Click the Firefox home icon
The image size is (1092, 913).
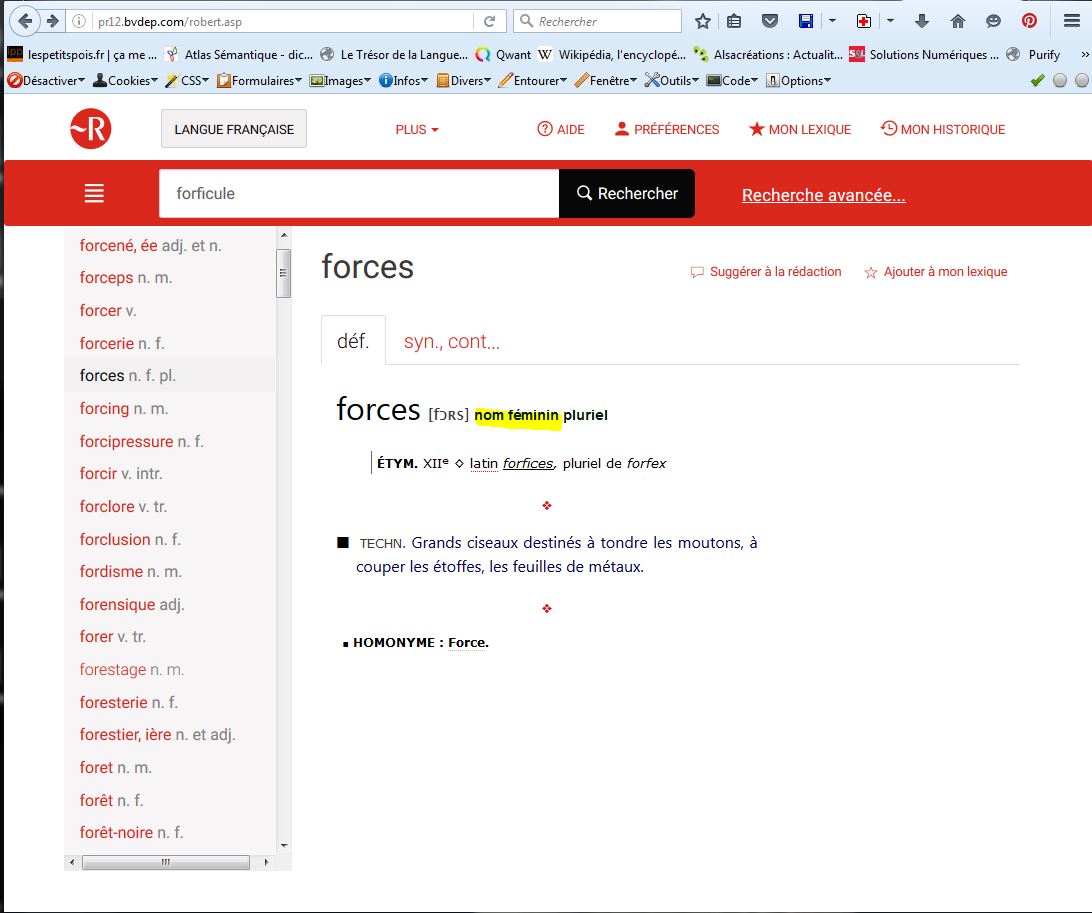point(958,21)
